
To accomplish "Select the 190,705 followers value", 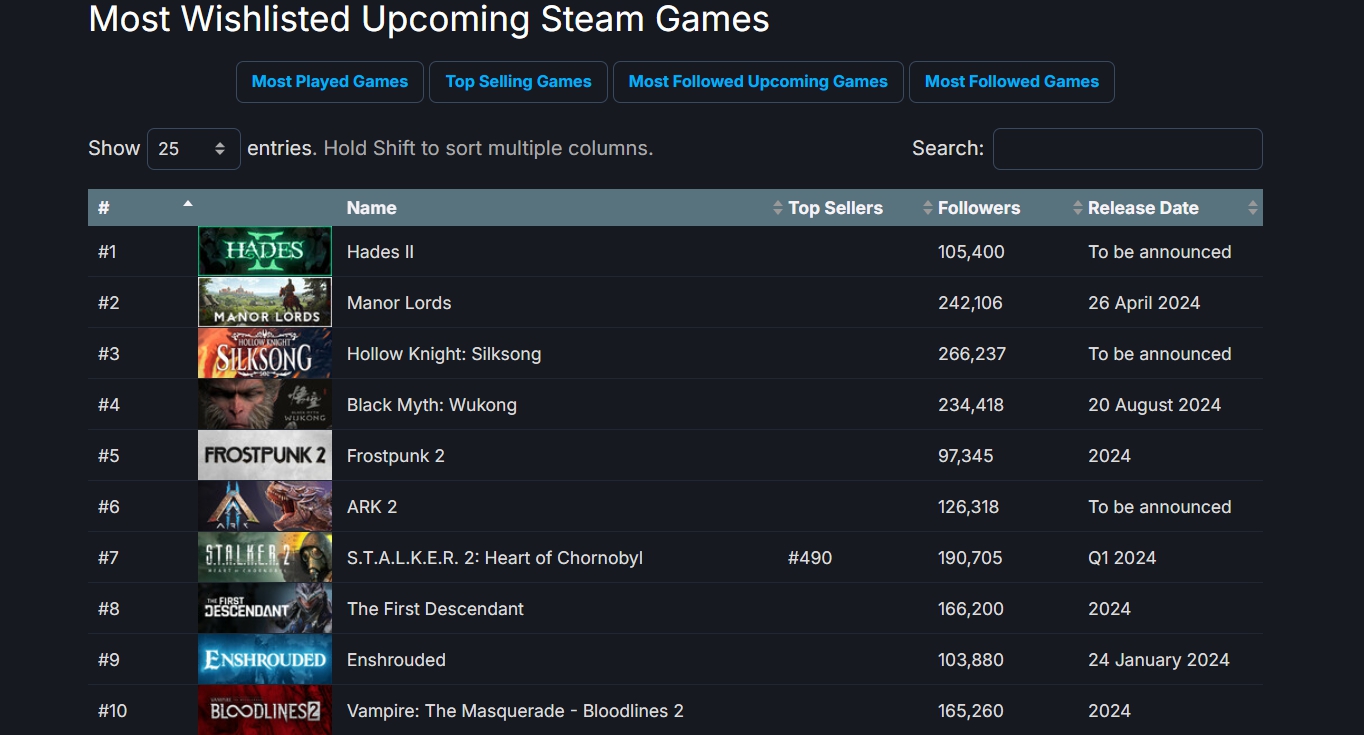I will click(970, 558).
